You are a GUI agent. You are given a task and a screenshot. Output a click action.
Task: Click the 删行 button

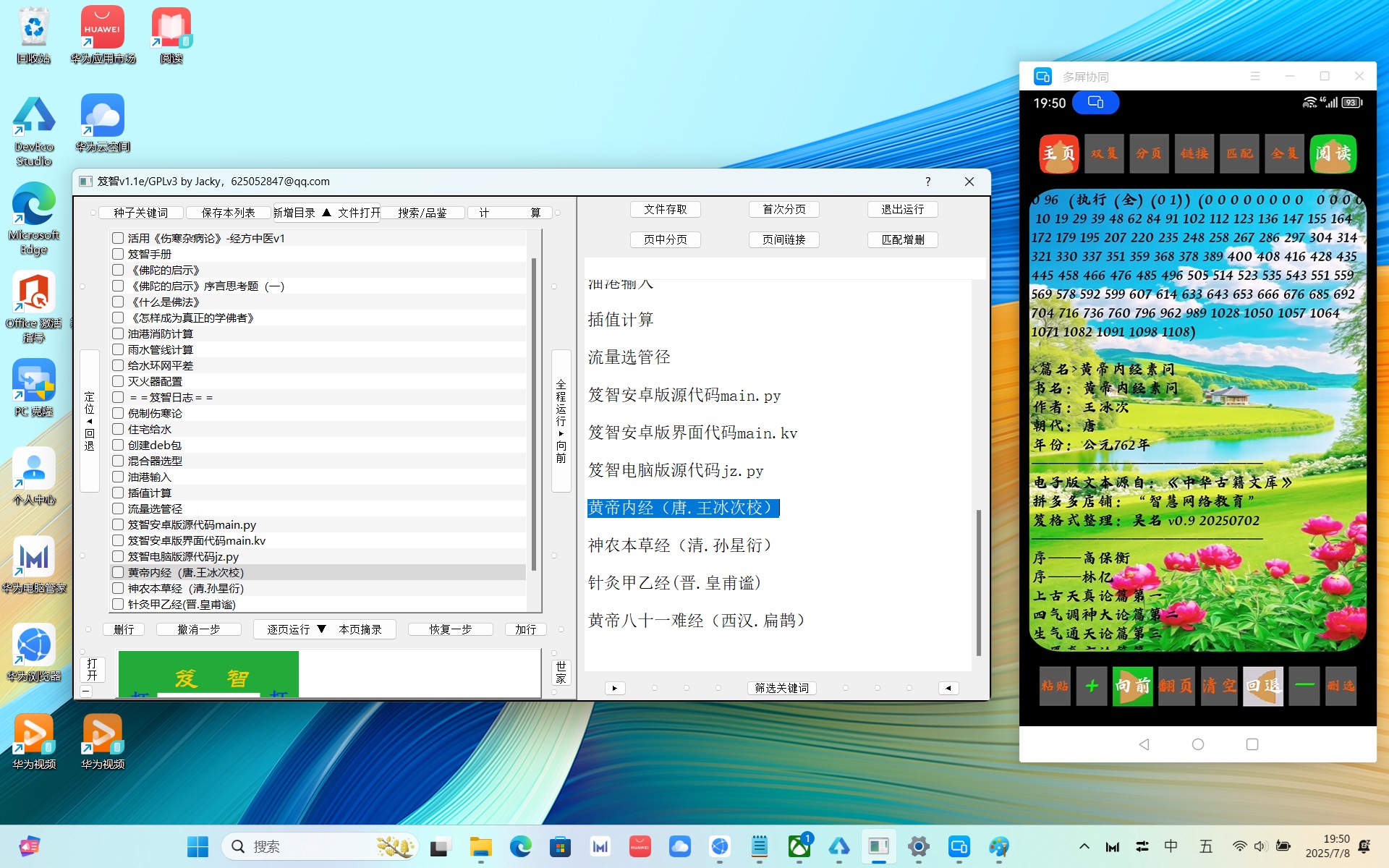tap(124, 629)
